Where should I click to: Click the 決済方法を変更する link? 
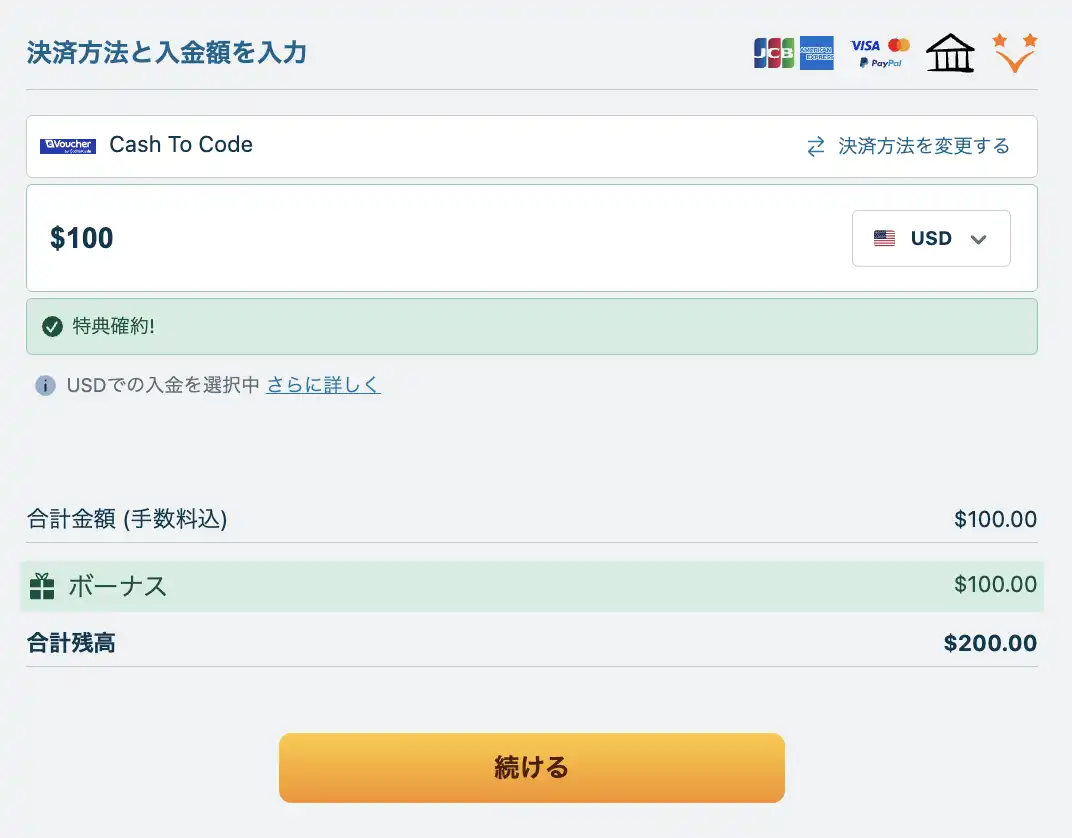coord(923,147)
